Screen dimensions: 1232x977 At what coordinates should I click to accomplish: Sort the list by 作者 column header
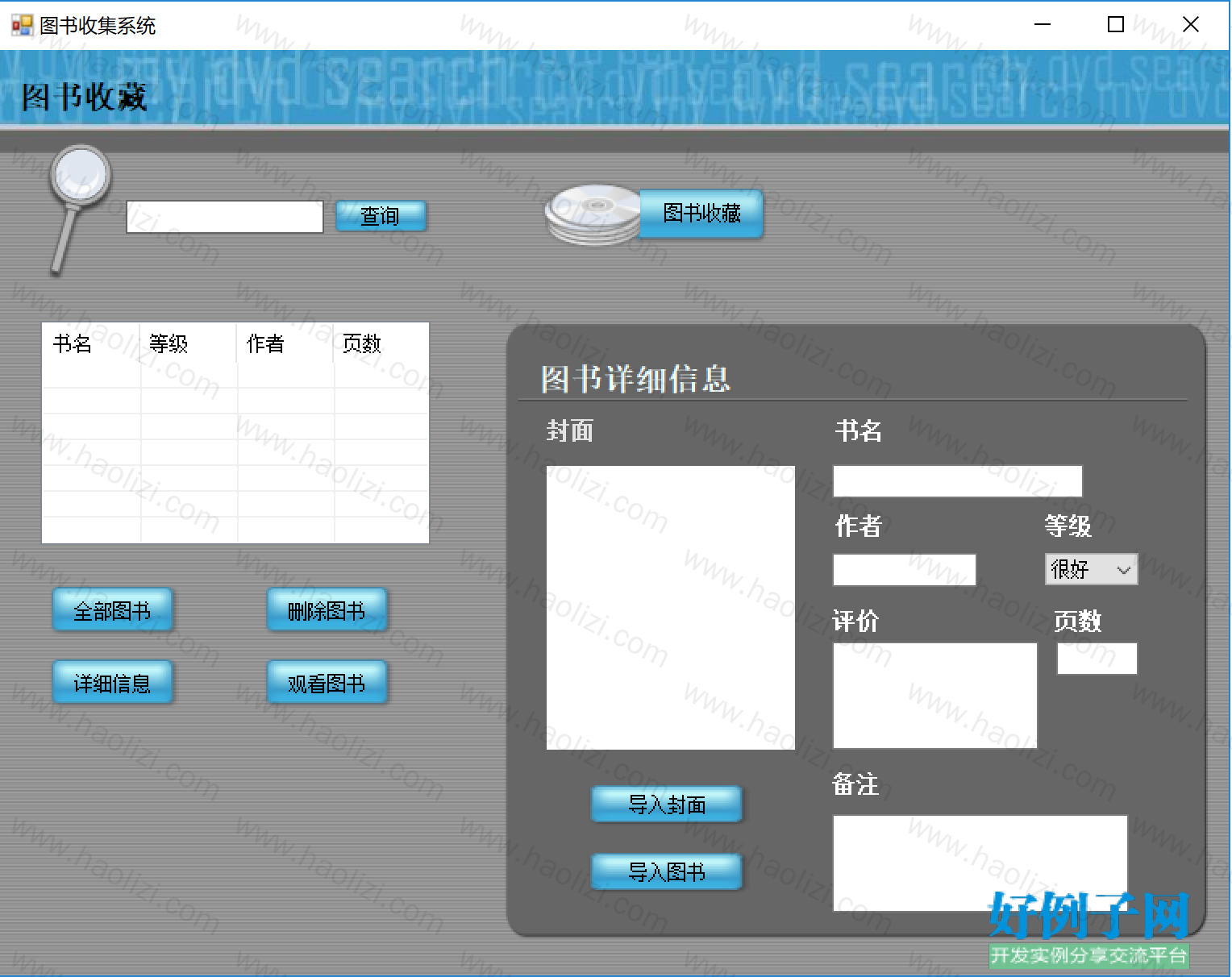pyautogui.click(x=285, y=343)
